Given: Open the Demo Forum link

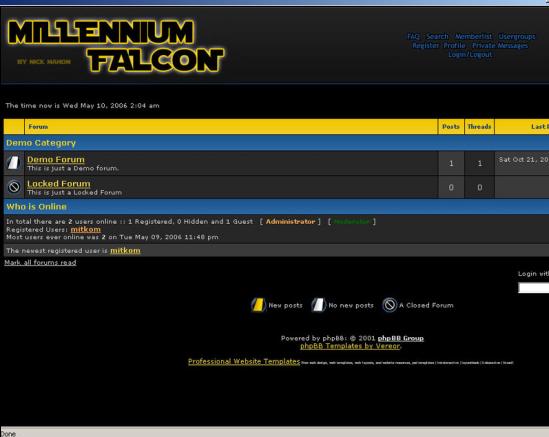Looking at the screenshot, I should click(x=56, y=160).
